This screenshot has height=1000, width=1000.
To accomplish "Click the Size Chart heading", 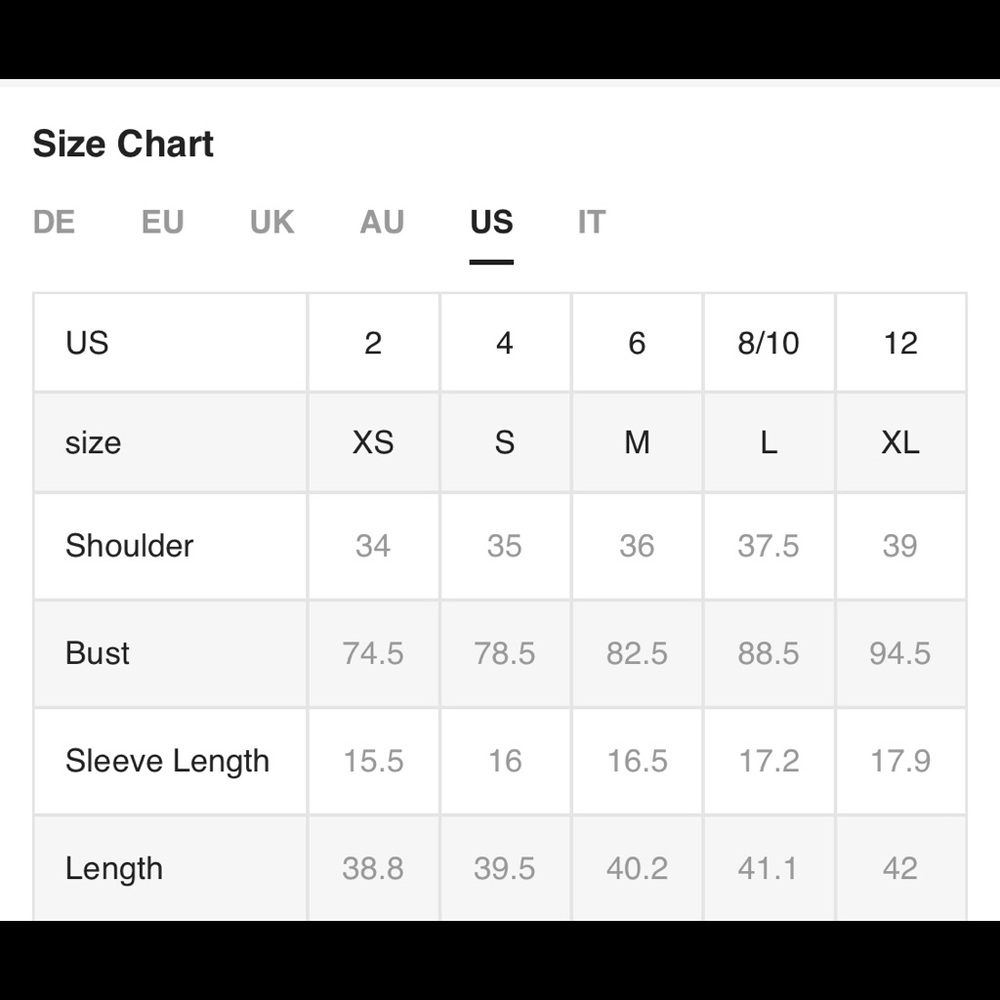I will pos(123,143).
